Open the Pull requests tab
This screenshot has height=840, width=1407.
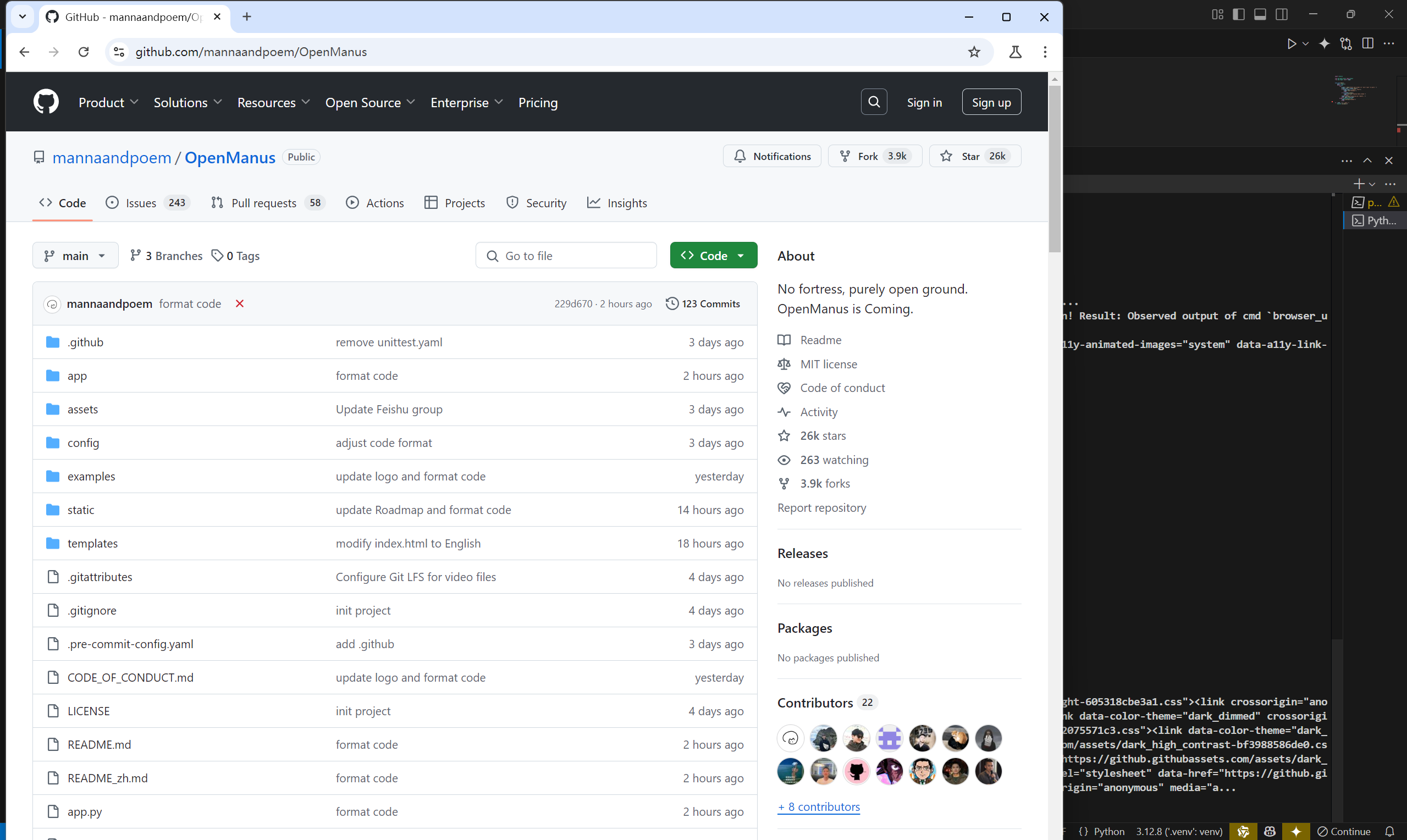click(x=264, y=203)
